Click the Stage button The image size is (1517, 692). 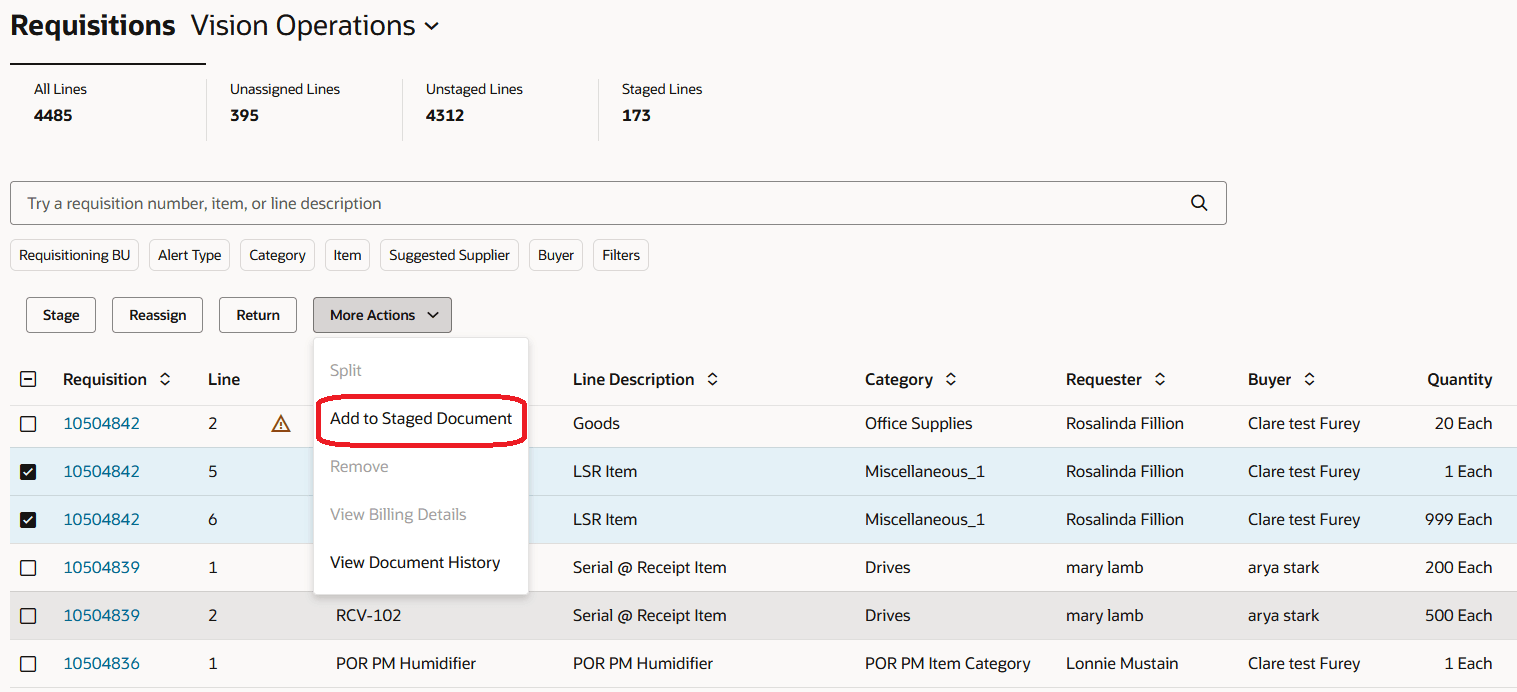click(x=60, y=314)
